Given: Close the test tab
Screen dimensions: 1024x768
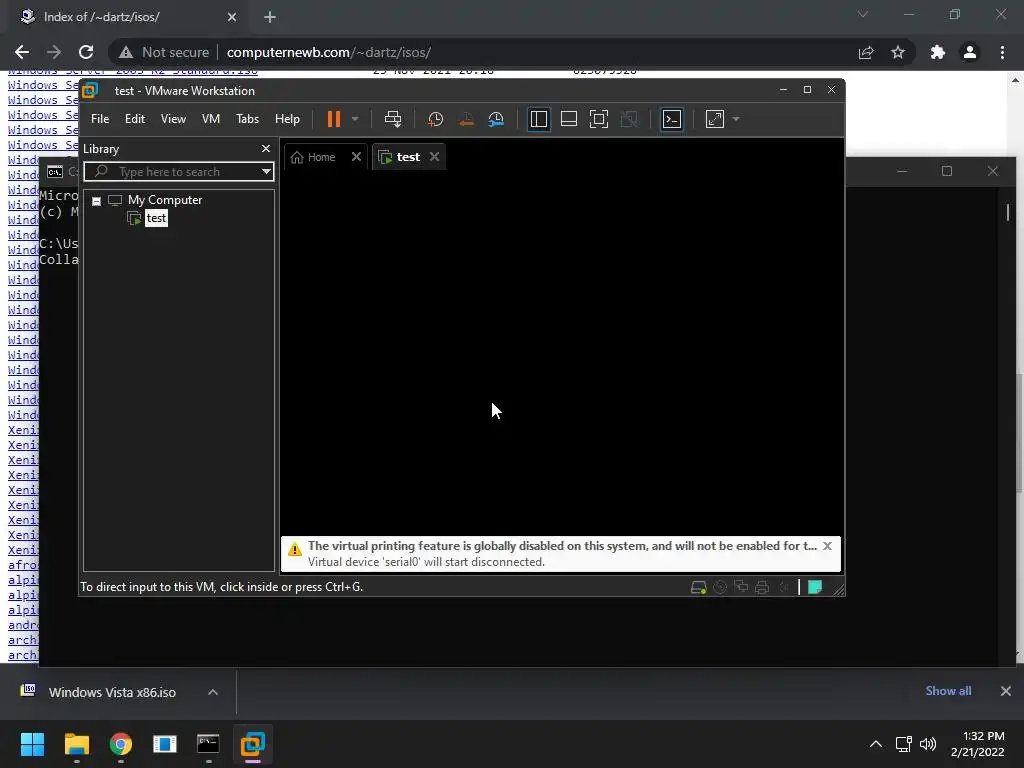Looking at the screenshot, I should coord(434,157).
